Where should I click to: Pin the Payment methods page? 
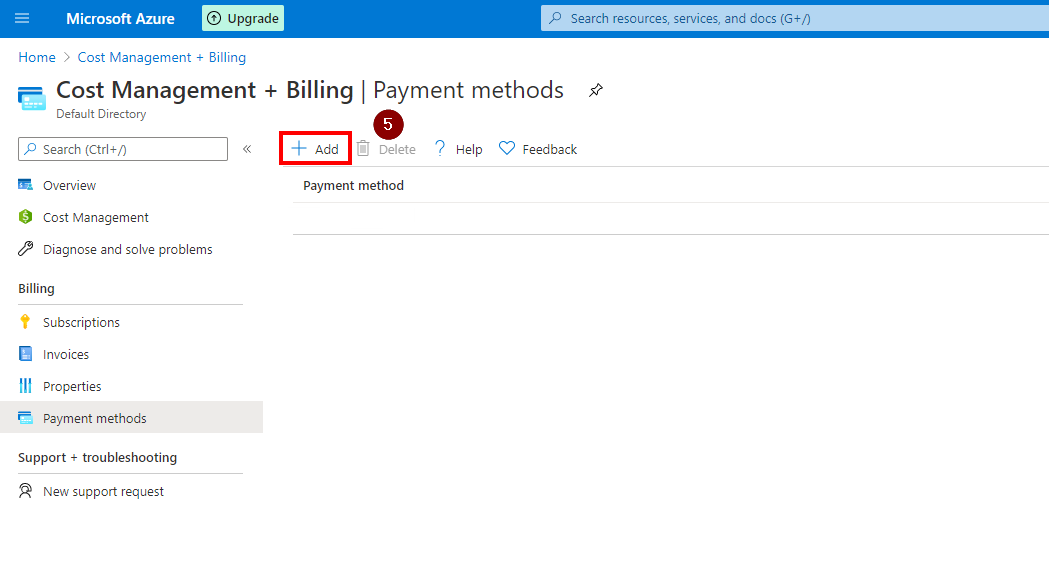click(595, 90)
